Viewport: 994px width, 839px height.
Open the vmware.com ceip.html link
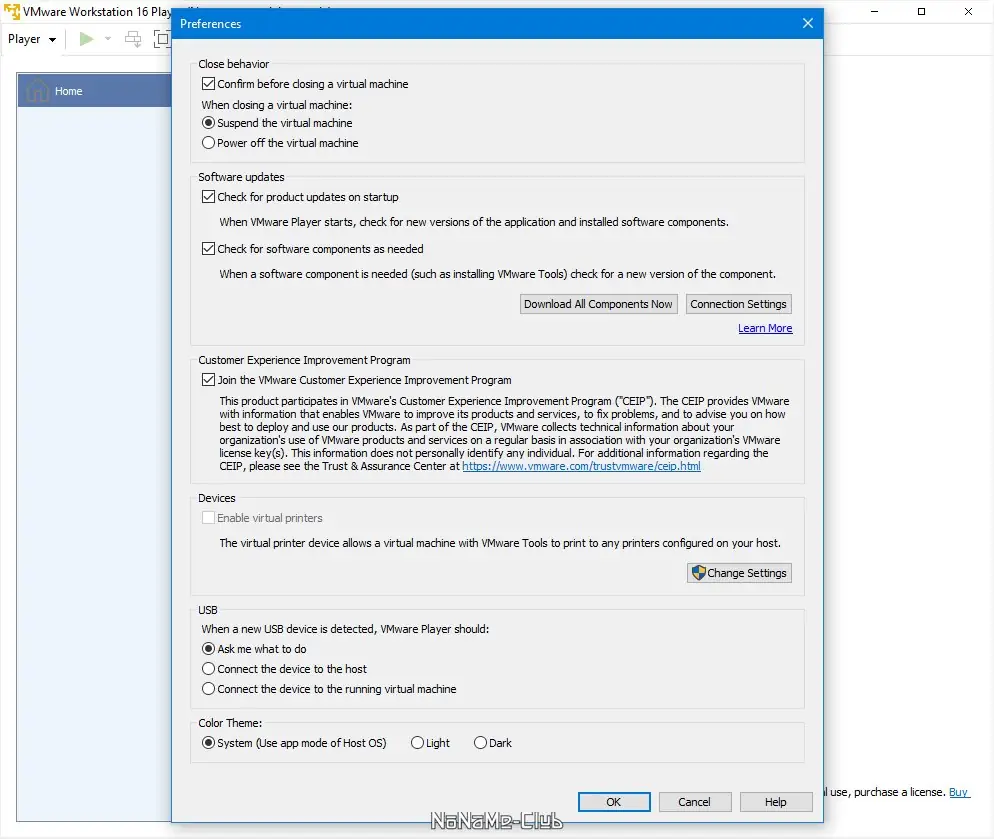point(581,466)
